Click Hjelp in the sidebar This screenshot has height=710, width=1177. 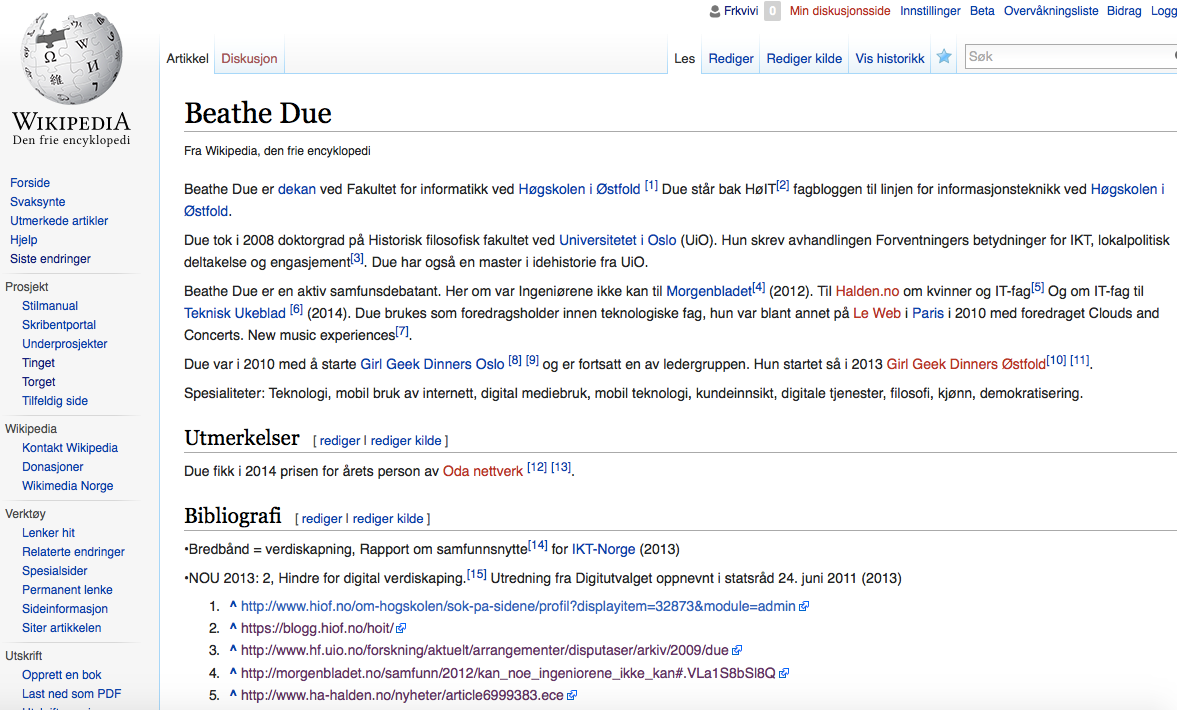(23, 239)
